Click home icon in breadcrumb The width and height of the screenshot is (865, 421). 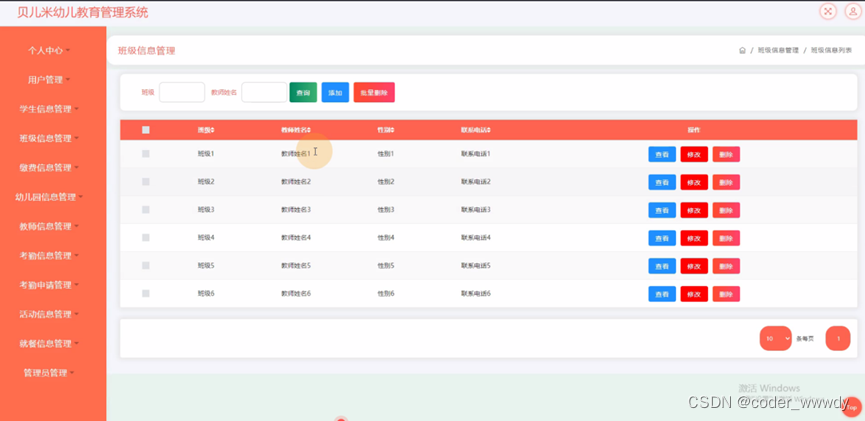point(742,50)
